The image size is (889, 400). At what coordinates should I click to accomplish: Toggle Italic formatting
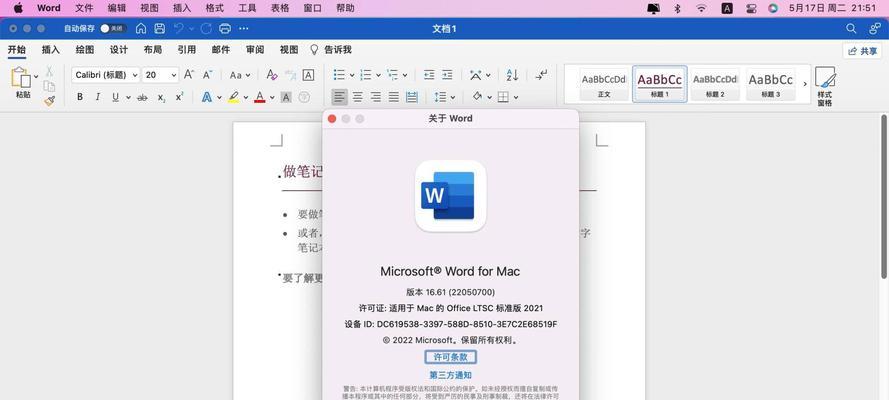click(x=98, y=97)
